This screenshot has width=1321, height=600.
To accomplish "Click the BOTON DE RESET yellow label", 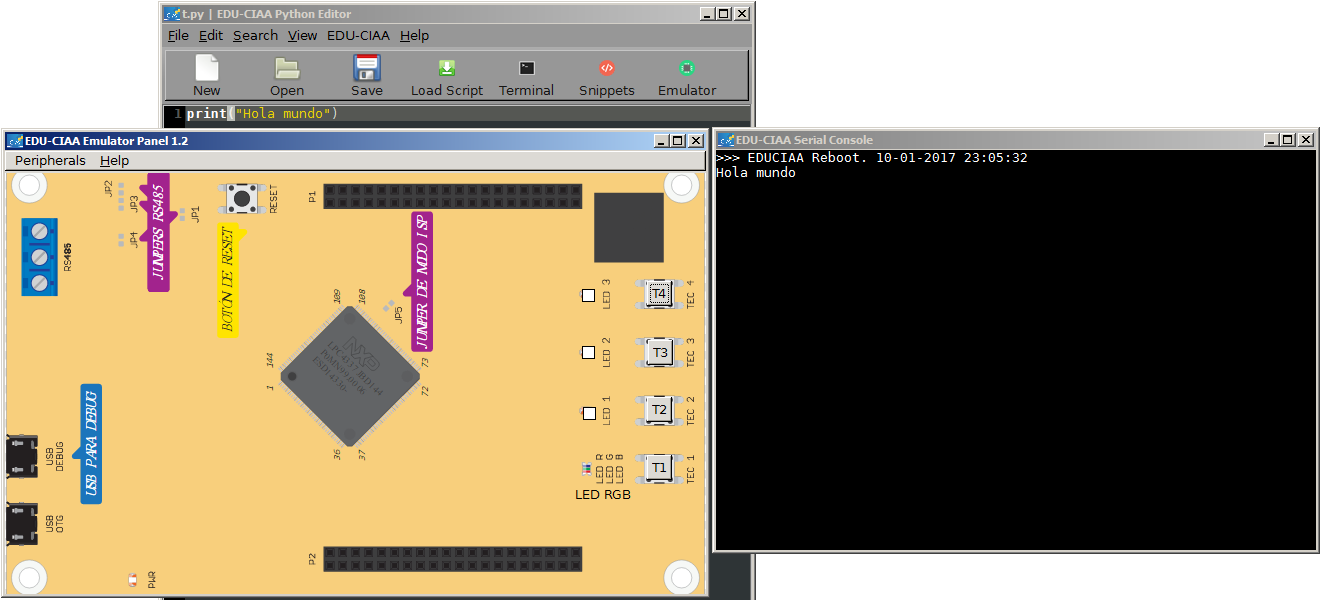I will click(x=229, y=281).
